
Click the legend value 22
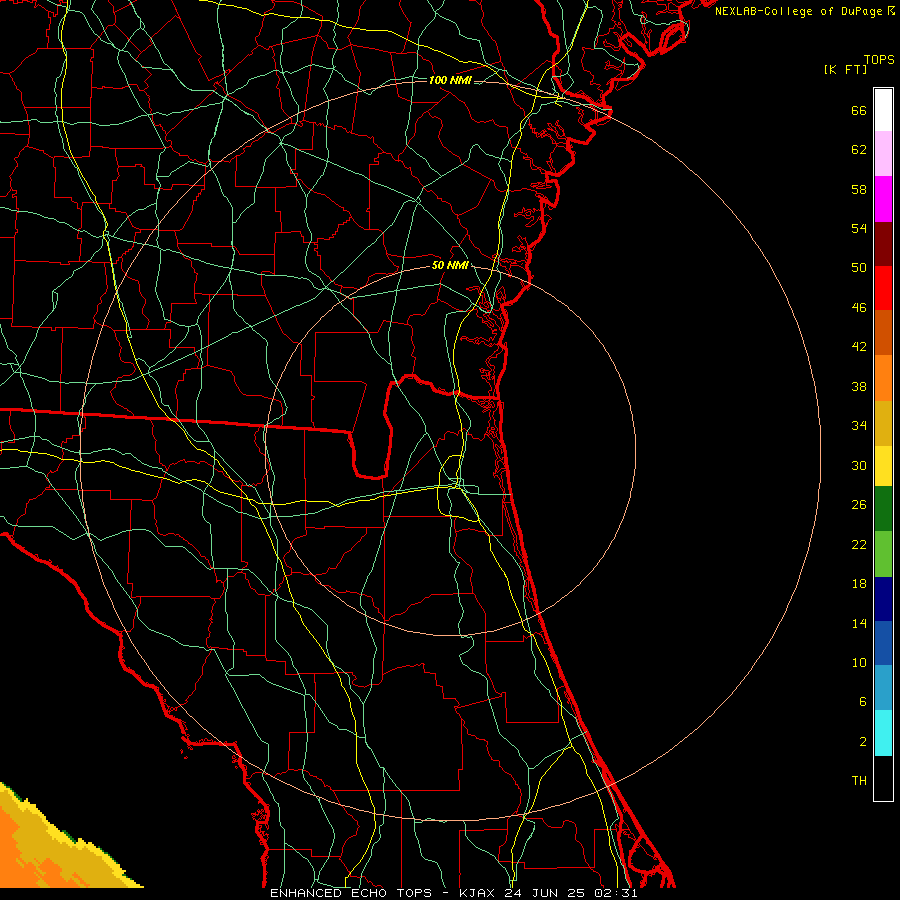coord(859,544)
